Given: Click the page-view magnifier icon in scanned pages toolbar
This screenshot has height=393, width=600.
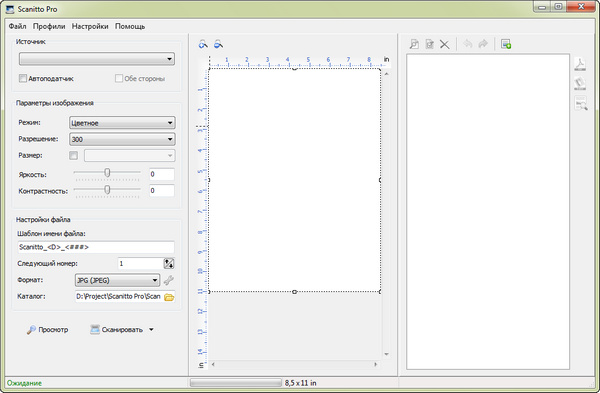Looking at the screenshot, I should 414,44.
